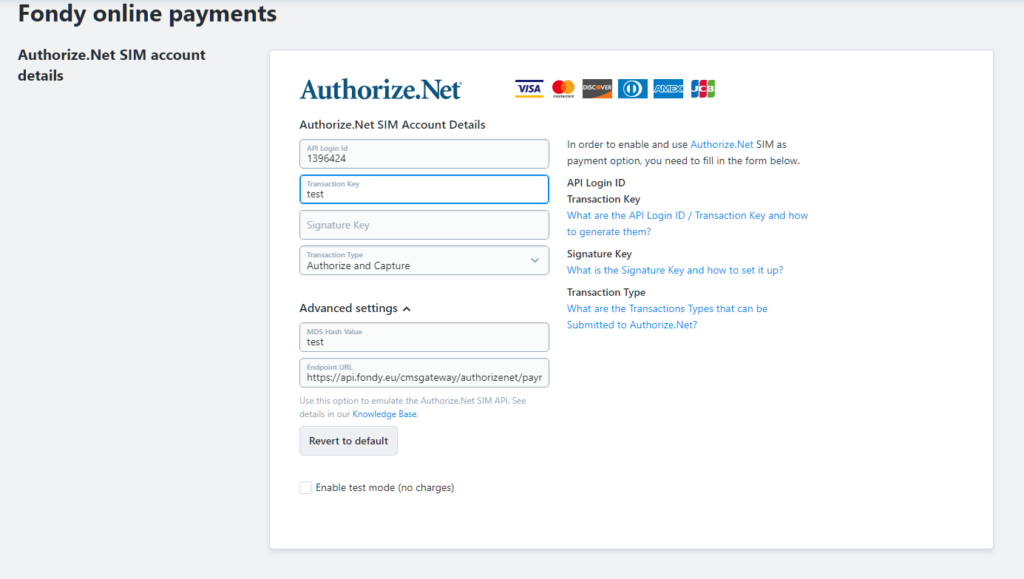Open the Knowledge Base link
This screenshot has height=579, width=1024.
click(x=385, y=414)
